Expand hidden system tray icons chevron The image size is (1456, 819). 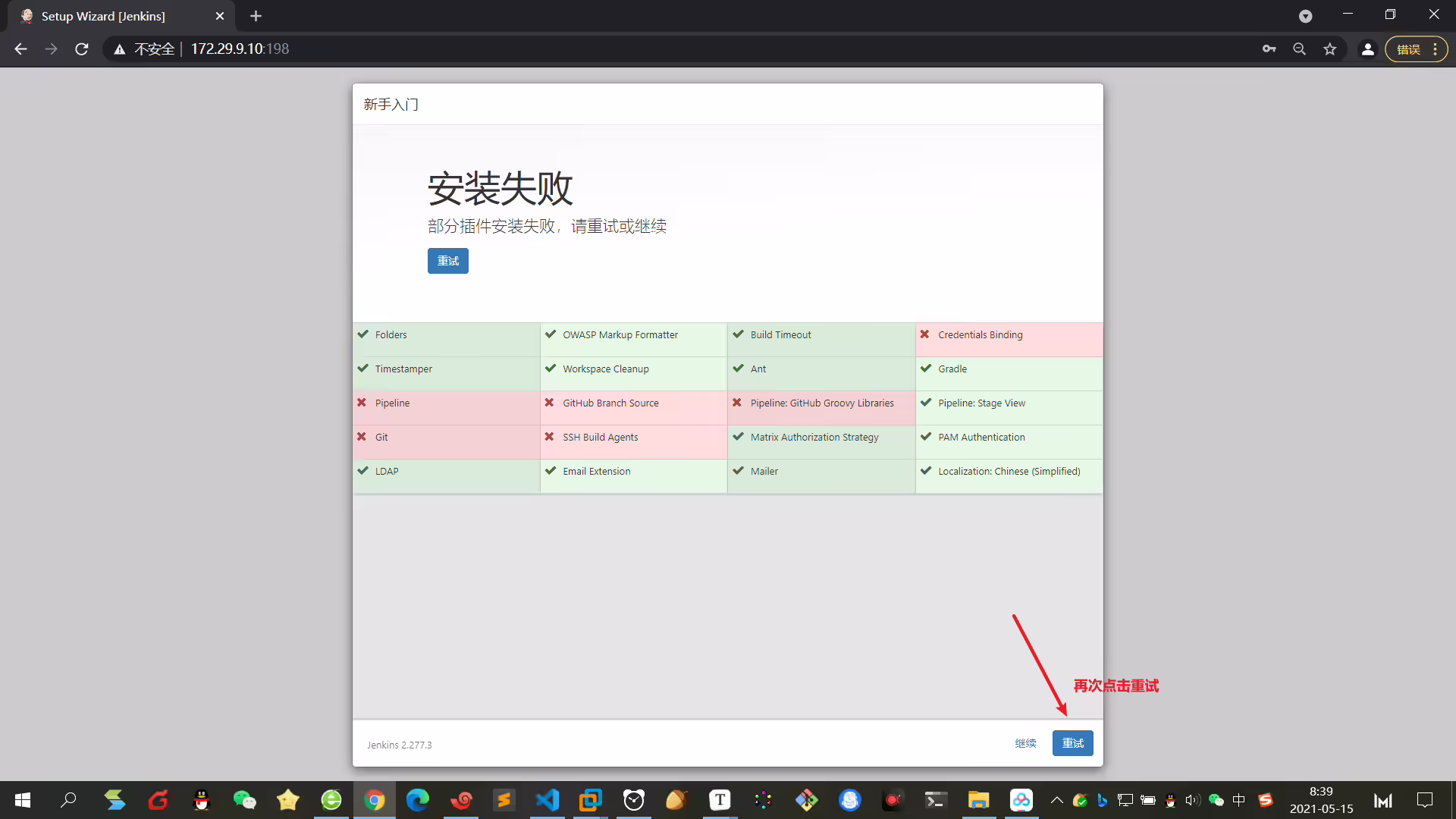(x=1056, y=800)
